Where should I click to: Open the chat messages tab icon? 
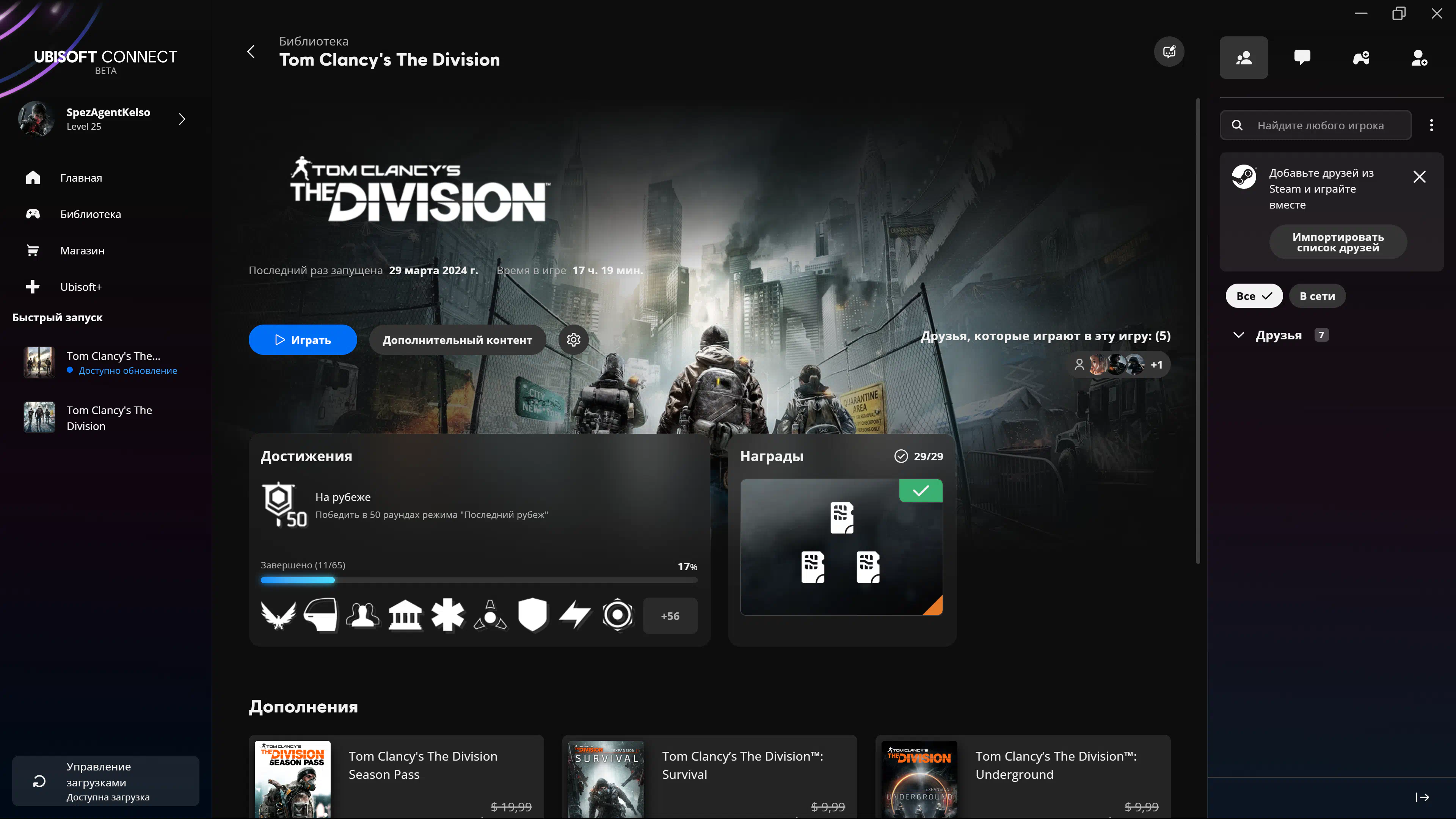click(1302, 58)
